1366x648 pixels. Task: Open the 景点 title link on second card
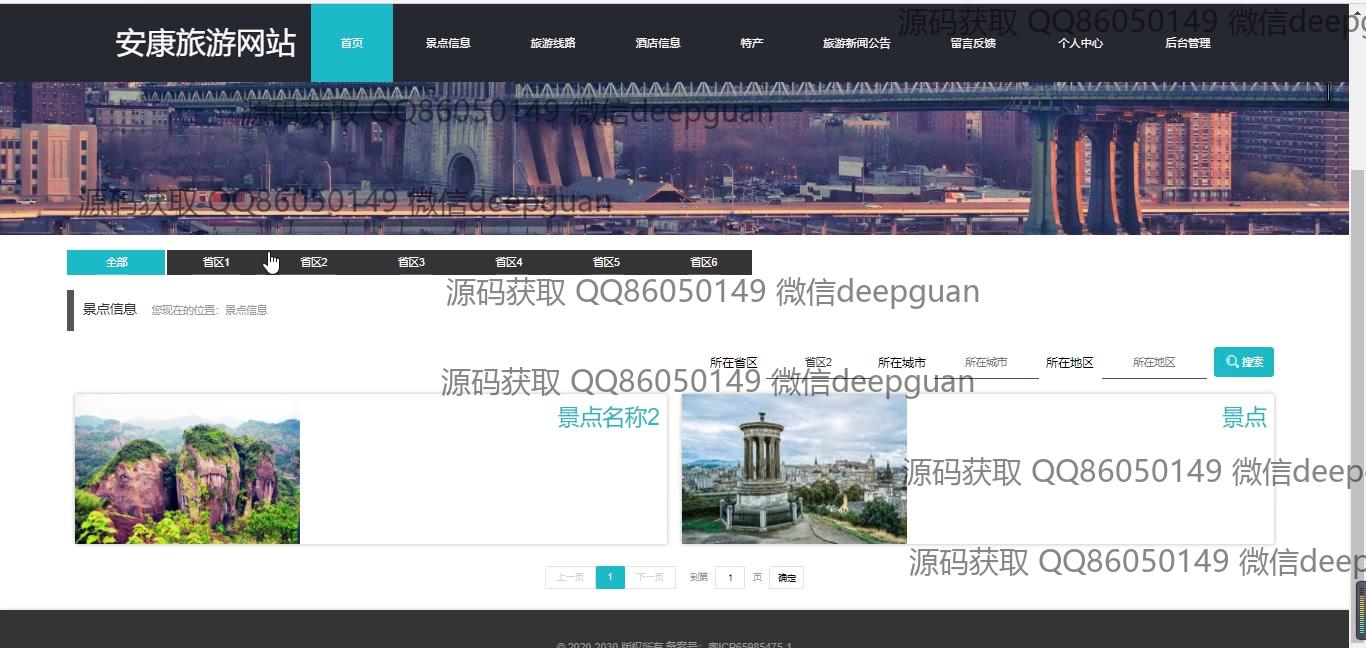(x=1244, y=417)
